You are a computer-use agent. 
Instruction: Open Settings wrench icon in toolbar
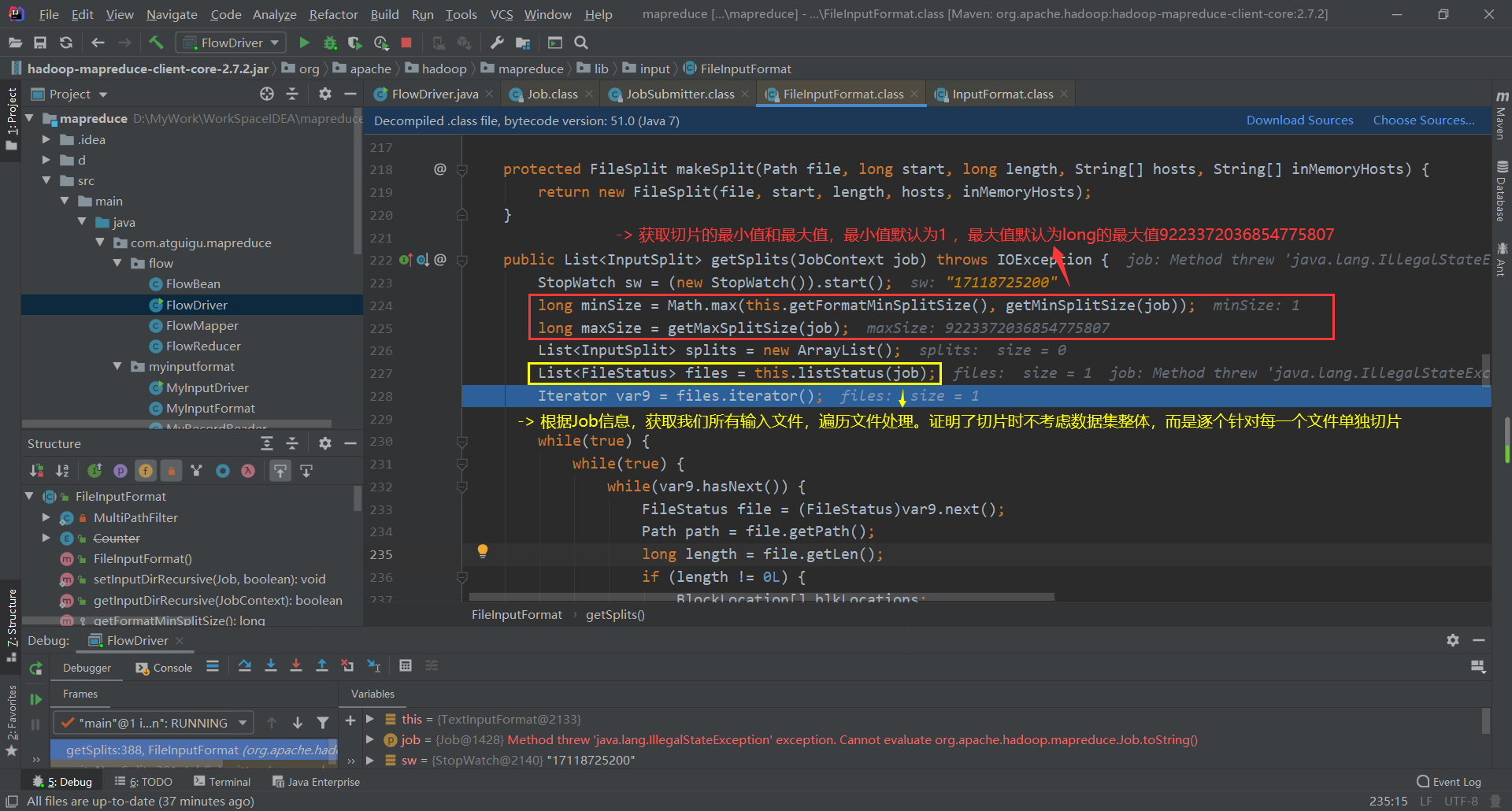coord(497,43)
